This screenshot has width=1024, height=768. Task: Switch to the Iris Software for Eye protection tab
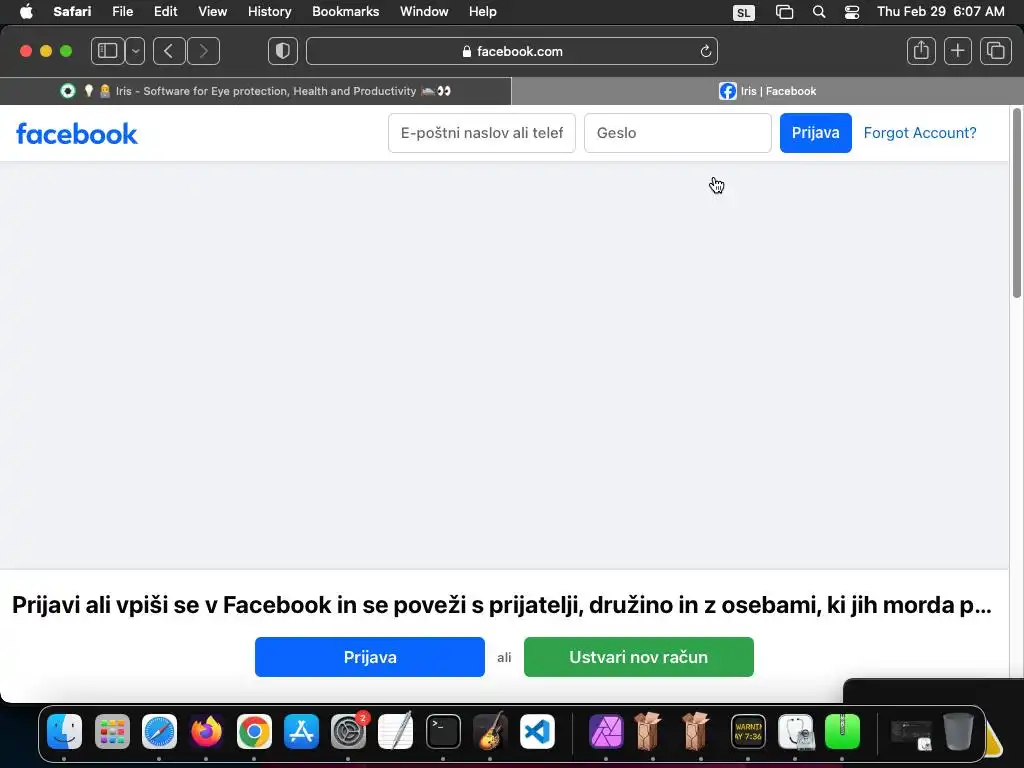(255, 91)
